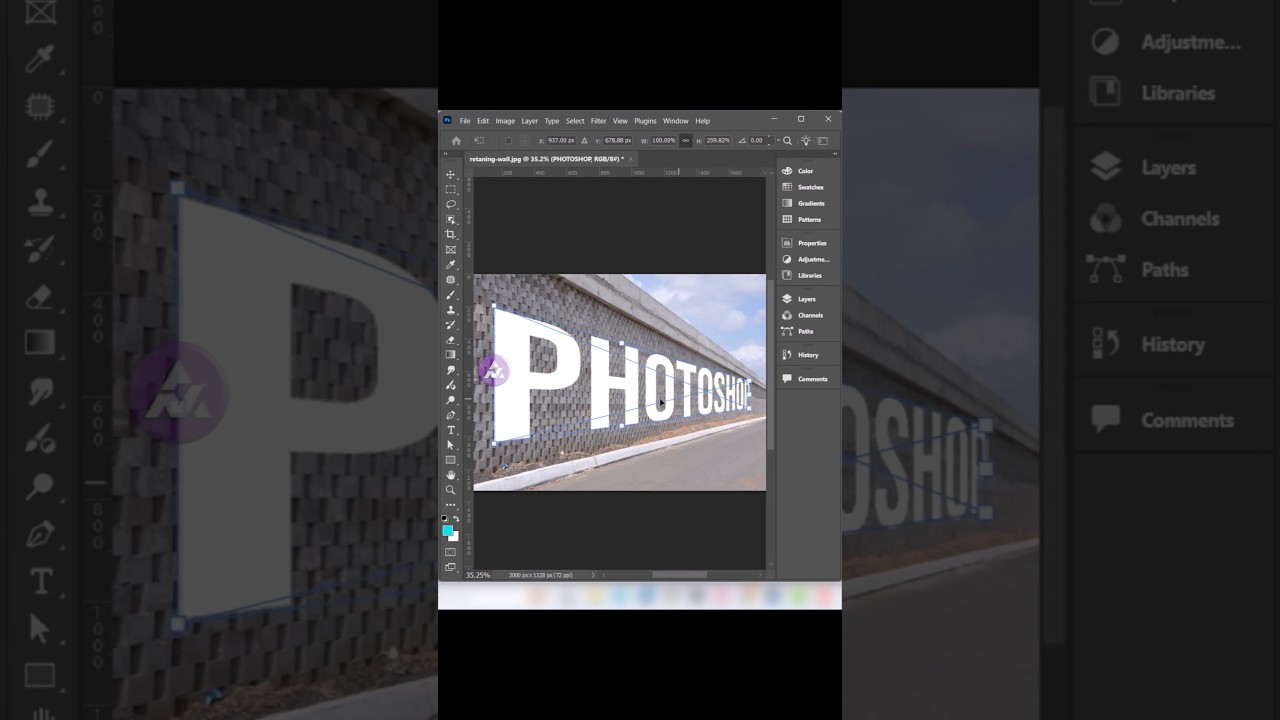
Task: Open the Plugins menu
Action: pyautogui.click(x=645, y=121)
